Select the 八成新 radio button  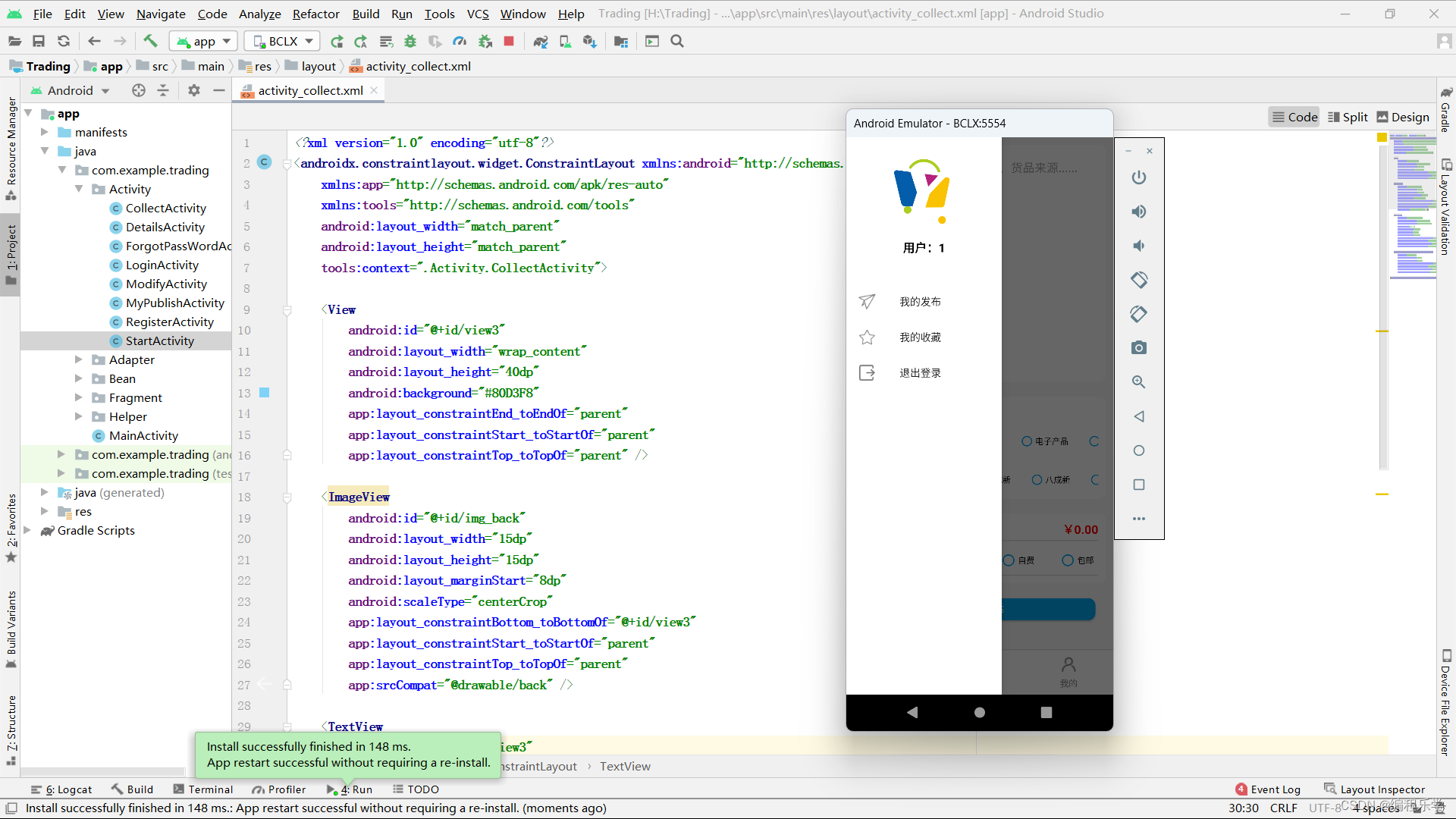pos(1037,480)
